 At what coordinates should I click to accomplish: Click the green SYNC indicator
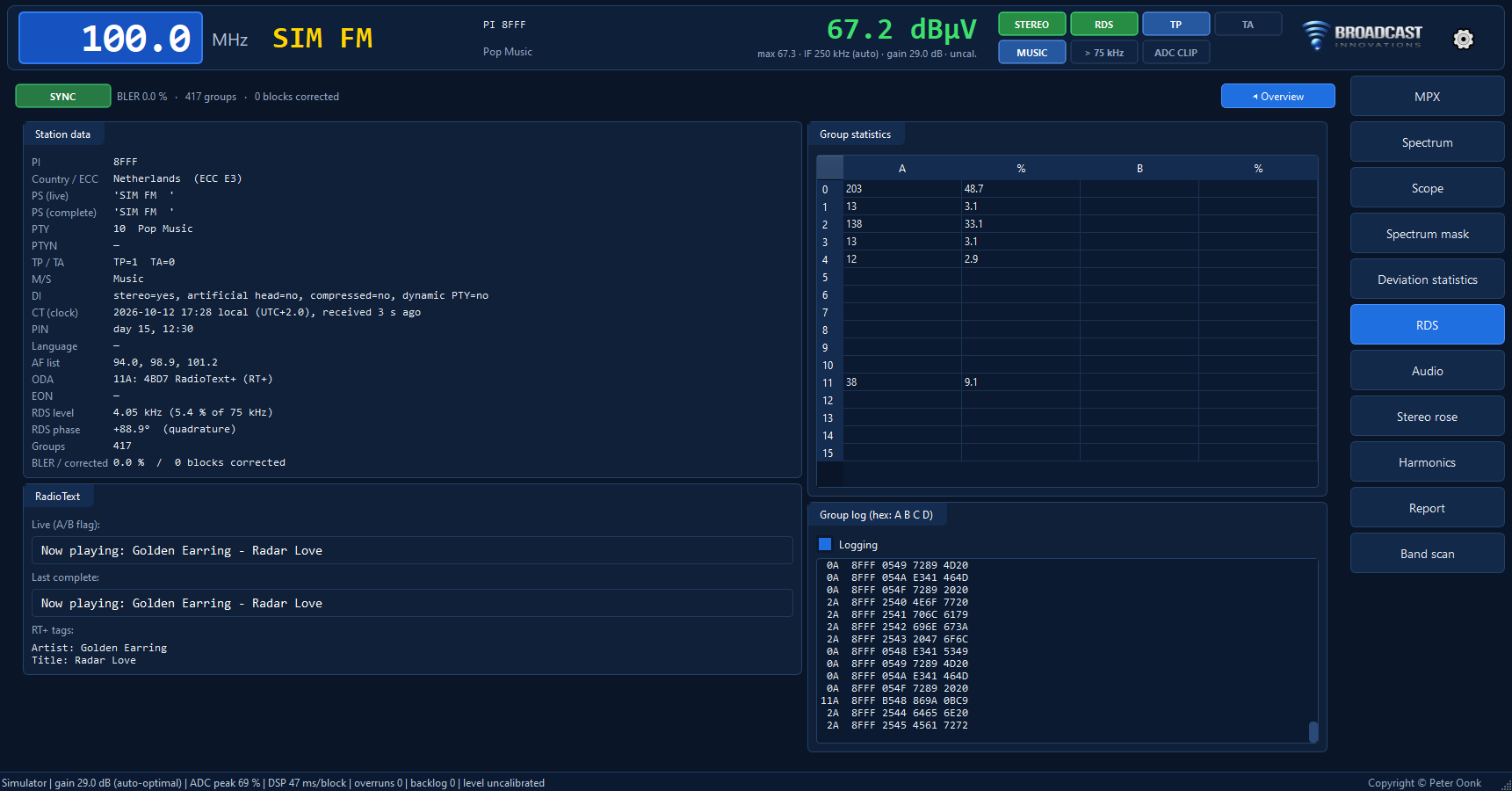click(x=63, y=96)
